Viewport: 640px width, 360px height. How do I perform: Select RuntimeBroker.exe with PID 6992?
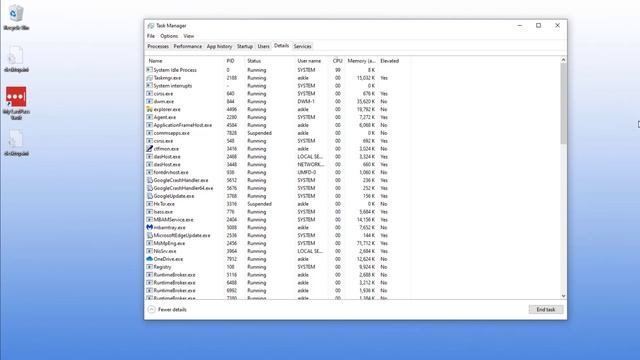coord(278,291)
